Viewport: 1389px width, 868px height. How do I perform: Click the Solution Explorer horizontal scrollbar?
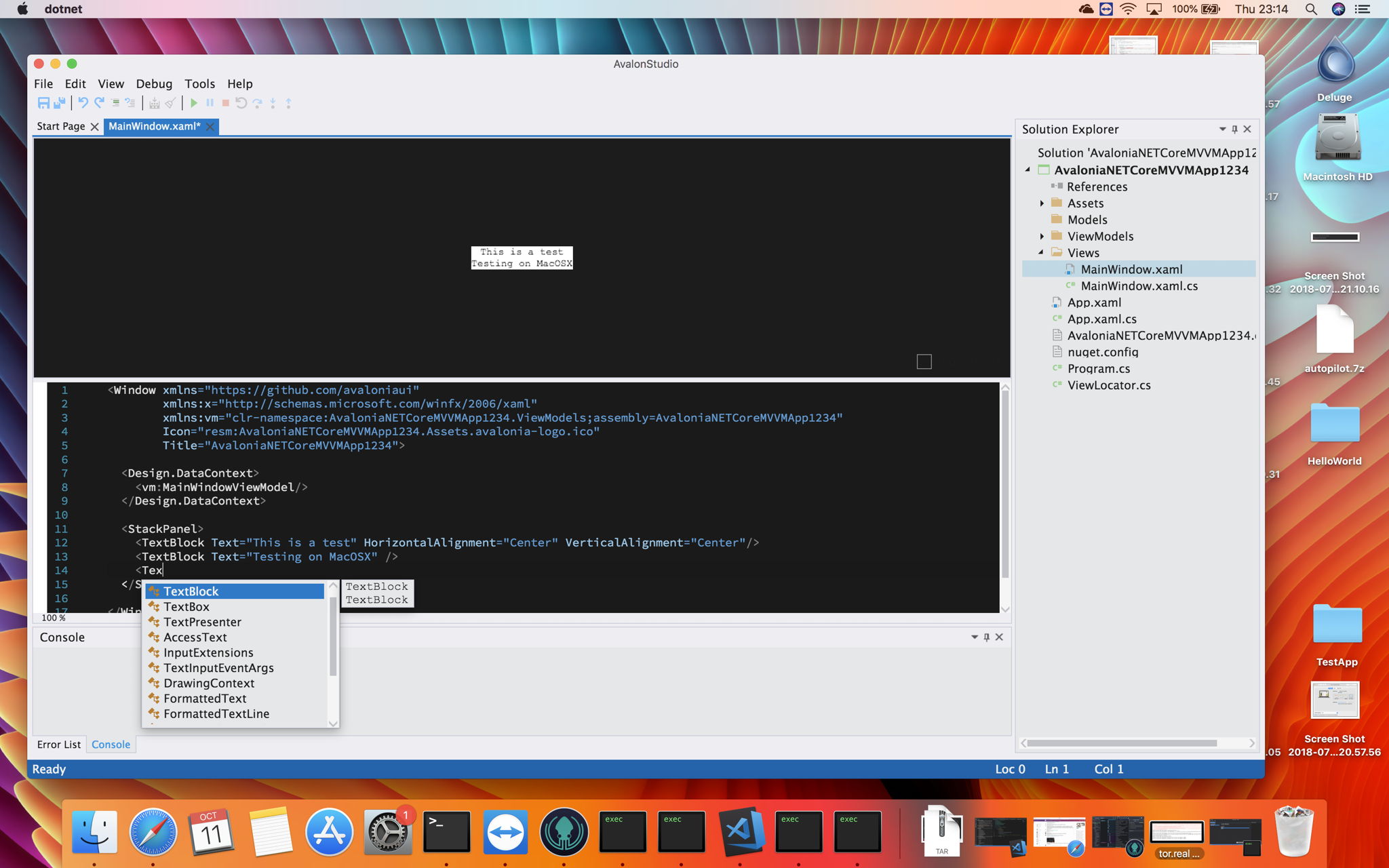1122,743
